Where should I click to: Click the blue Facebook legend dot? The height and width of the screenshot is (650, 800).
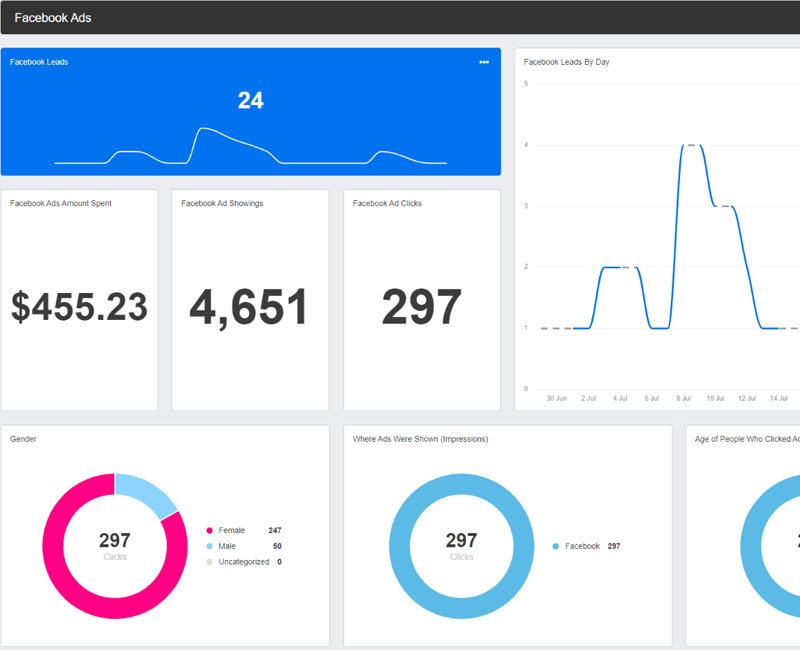[556, 546]
